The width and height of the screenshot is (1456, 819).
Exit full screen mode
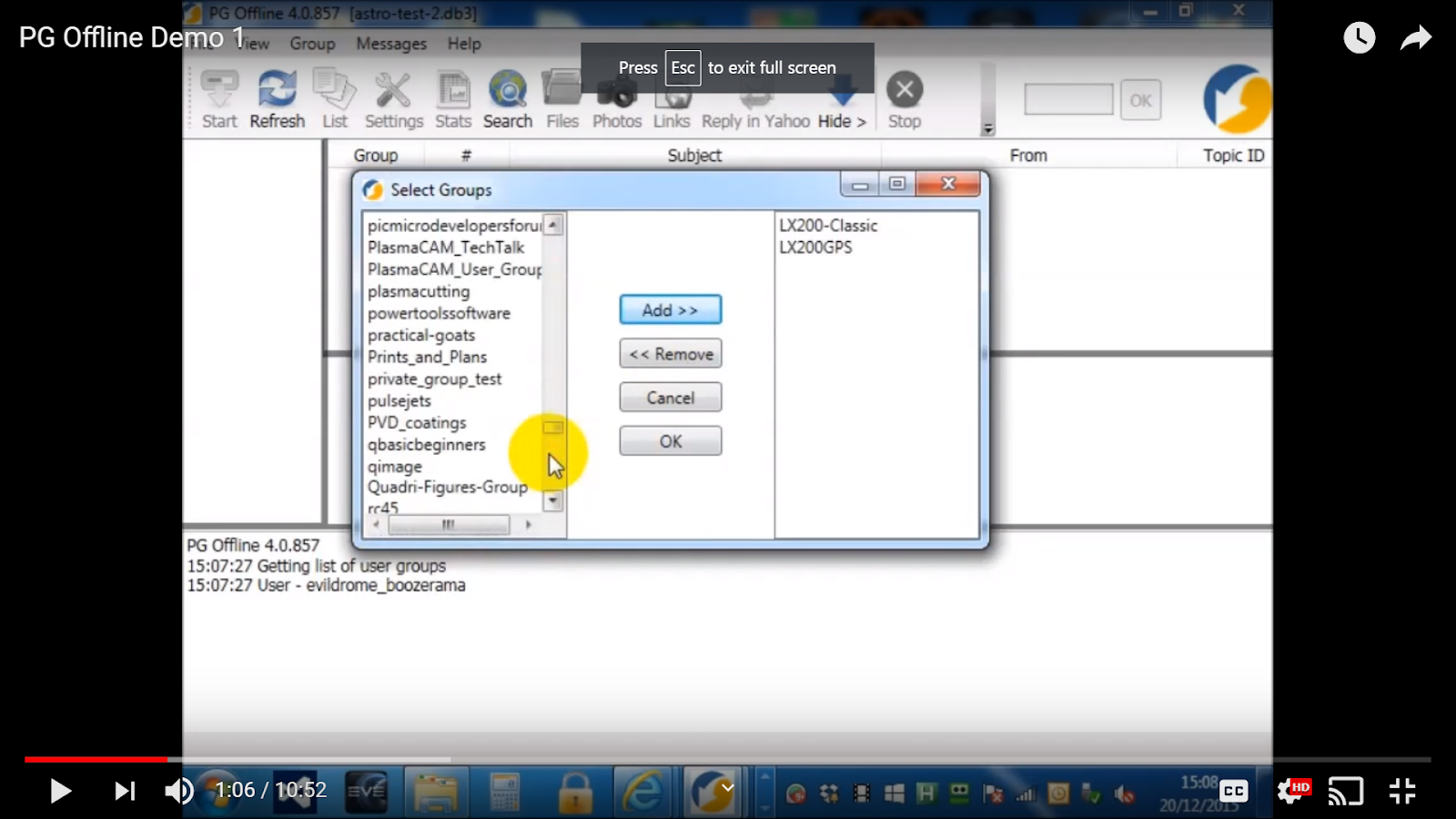(1402, 791)
